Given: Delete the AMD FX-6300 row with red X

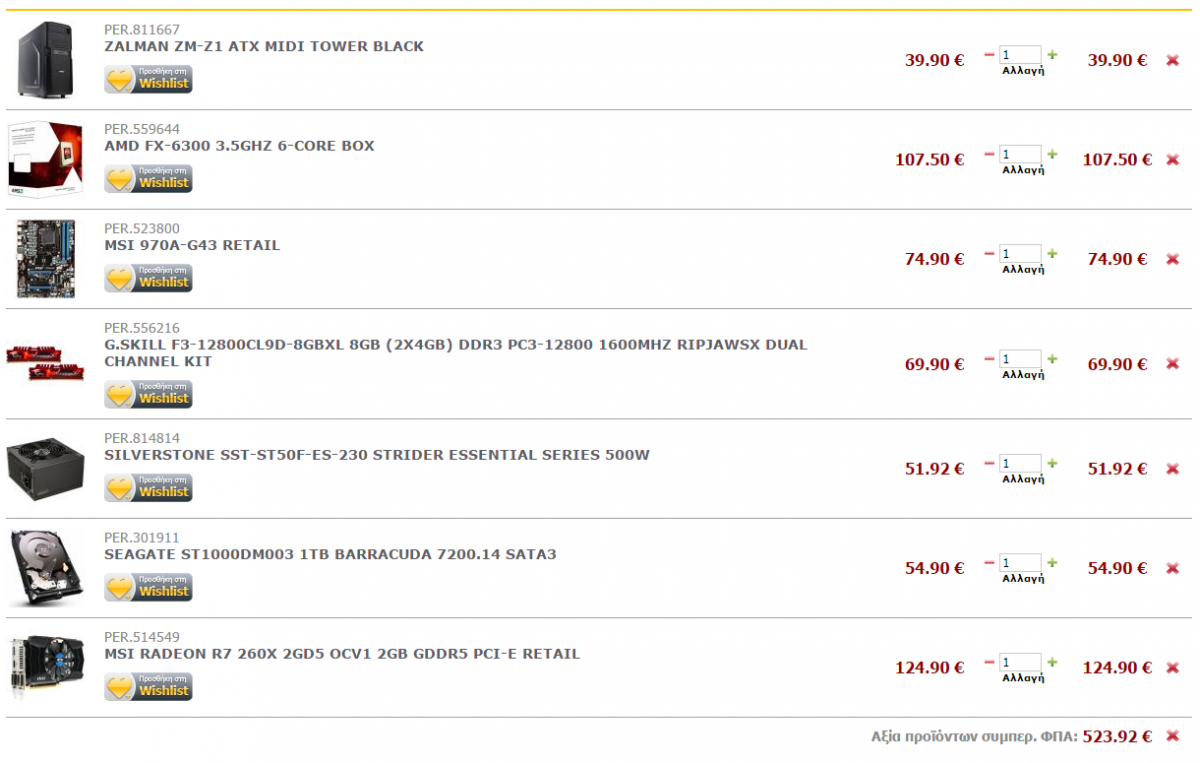Looking at the screenshot, I should point(1173,160).
